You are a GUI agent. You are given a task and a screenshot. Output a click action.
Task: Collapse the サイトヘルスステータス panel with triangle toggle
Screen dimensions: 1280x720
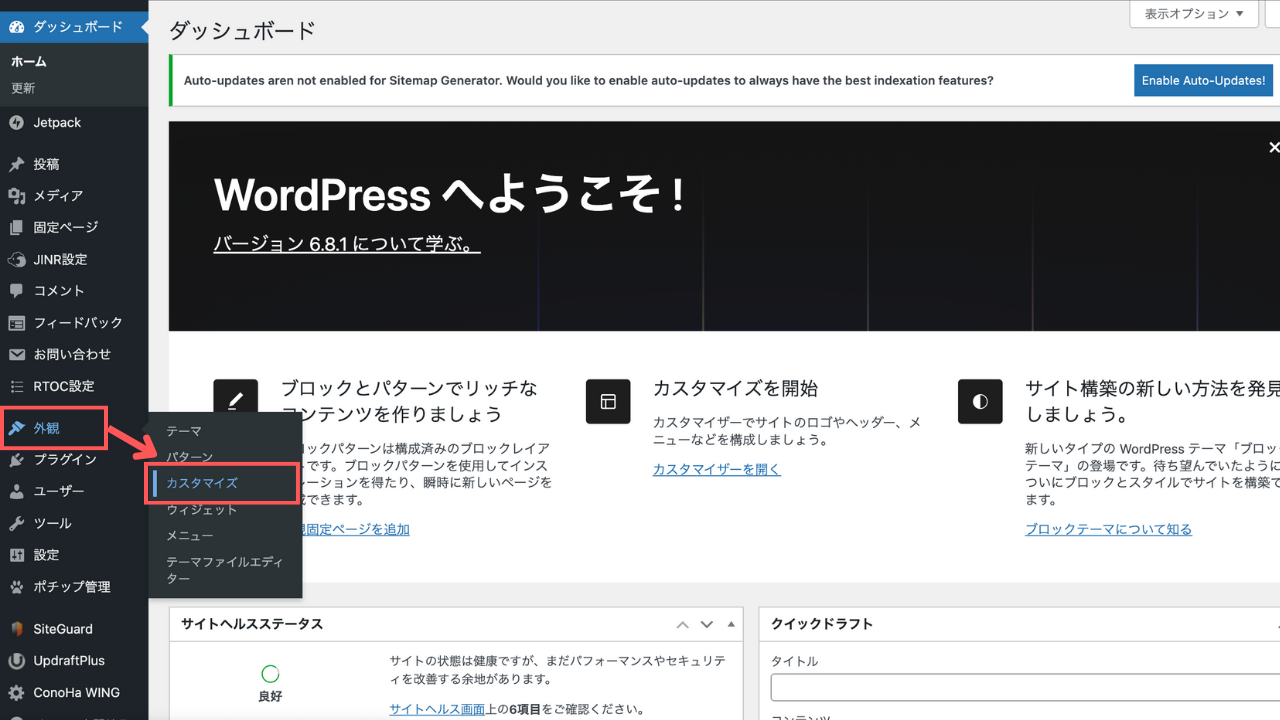(731, 625)
